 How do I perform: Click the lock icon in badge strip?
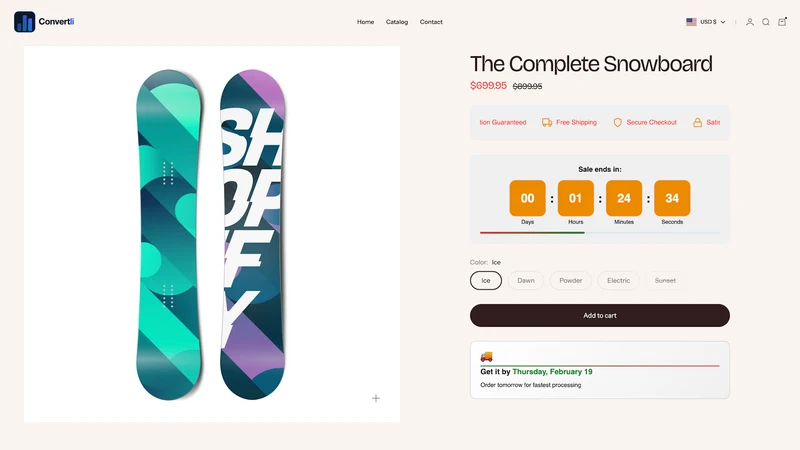click(x=697, y=122)
